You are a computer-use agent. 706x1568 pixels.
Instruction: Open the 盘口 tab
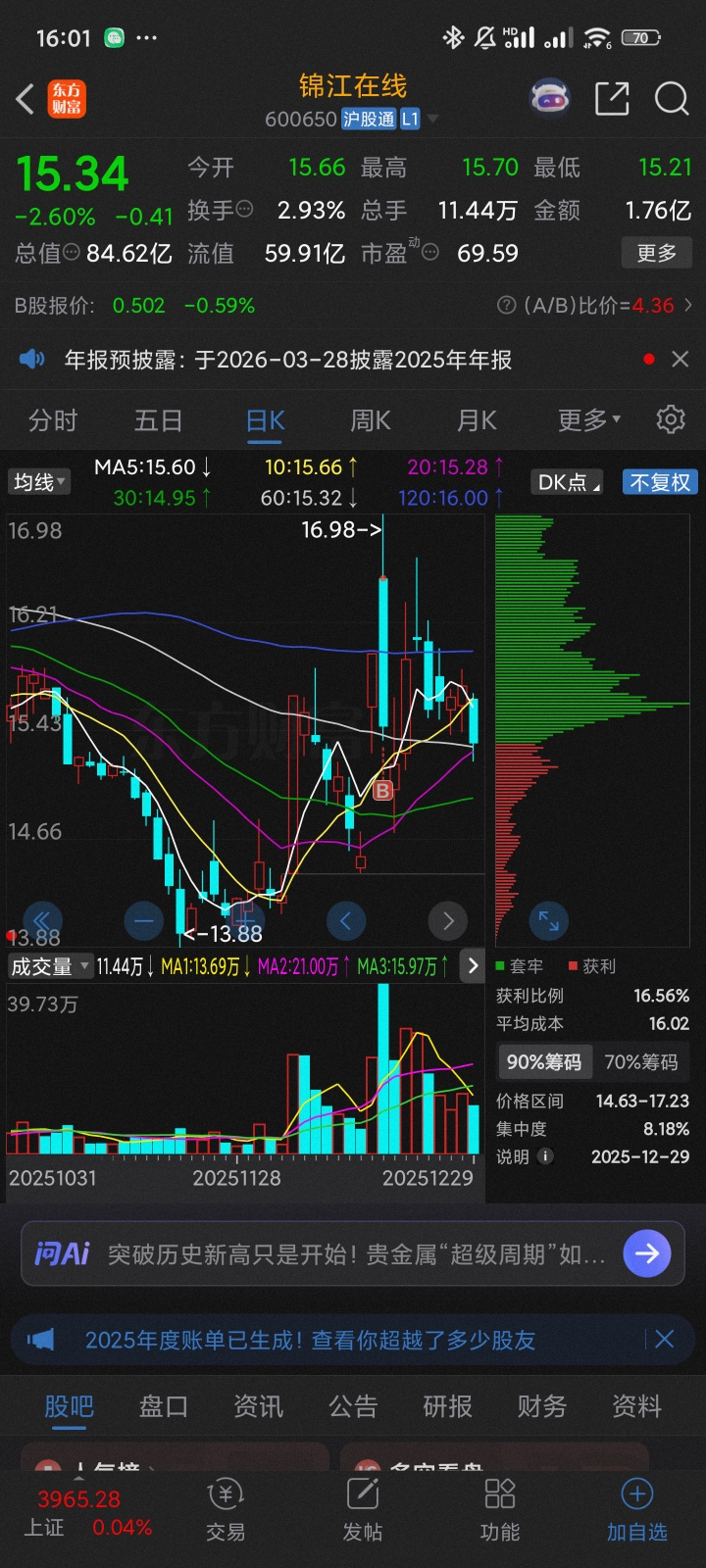coord(164,1406)
